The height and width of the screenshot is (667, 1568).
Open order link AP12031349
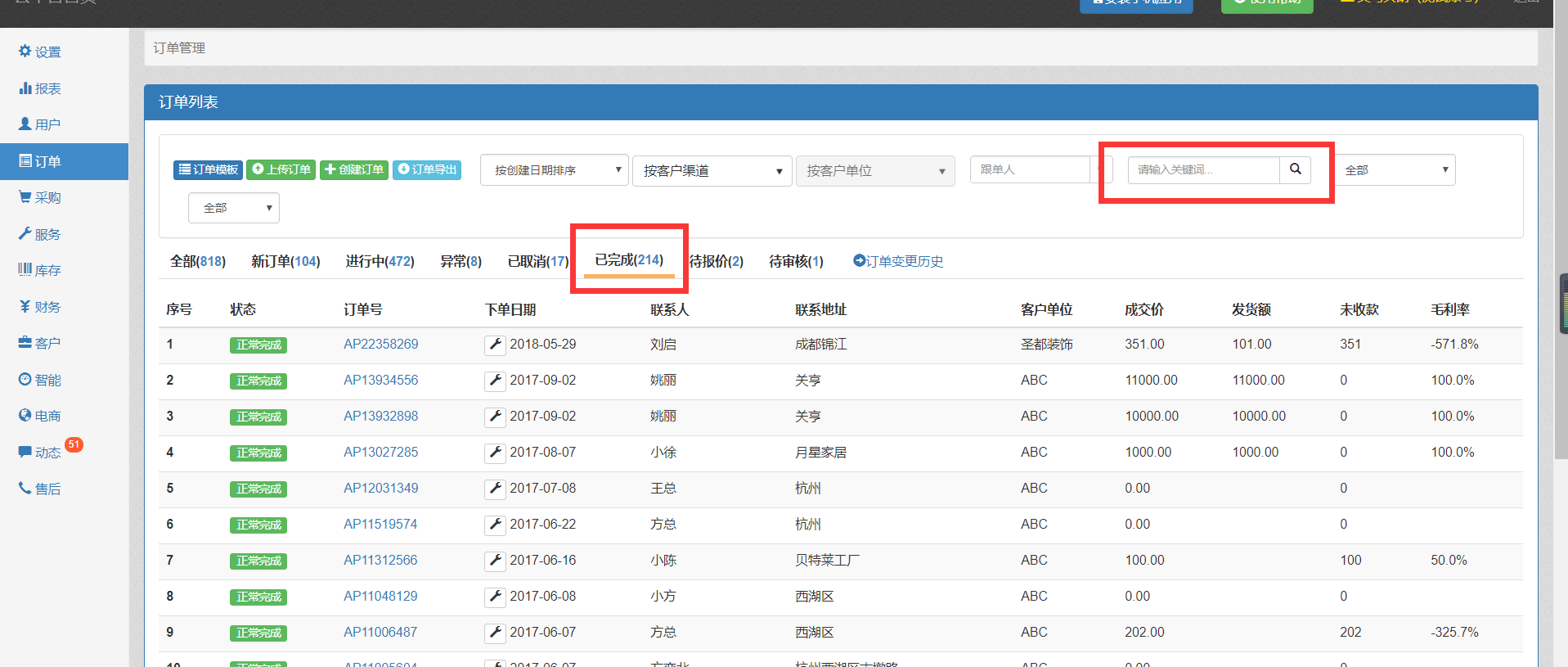coord(380,488)
